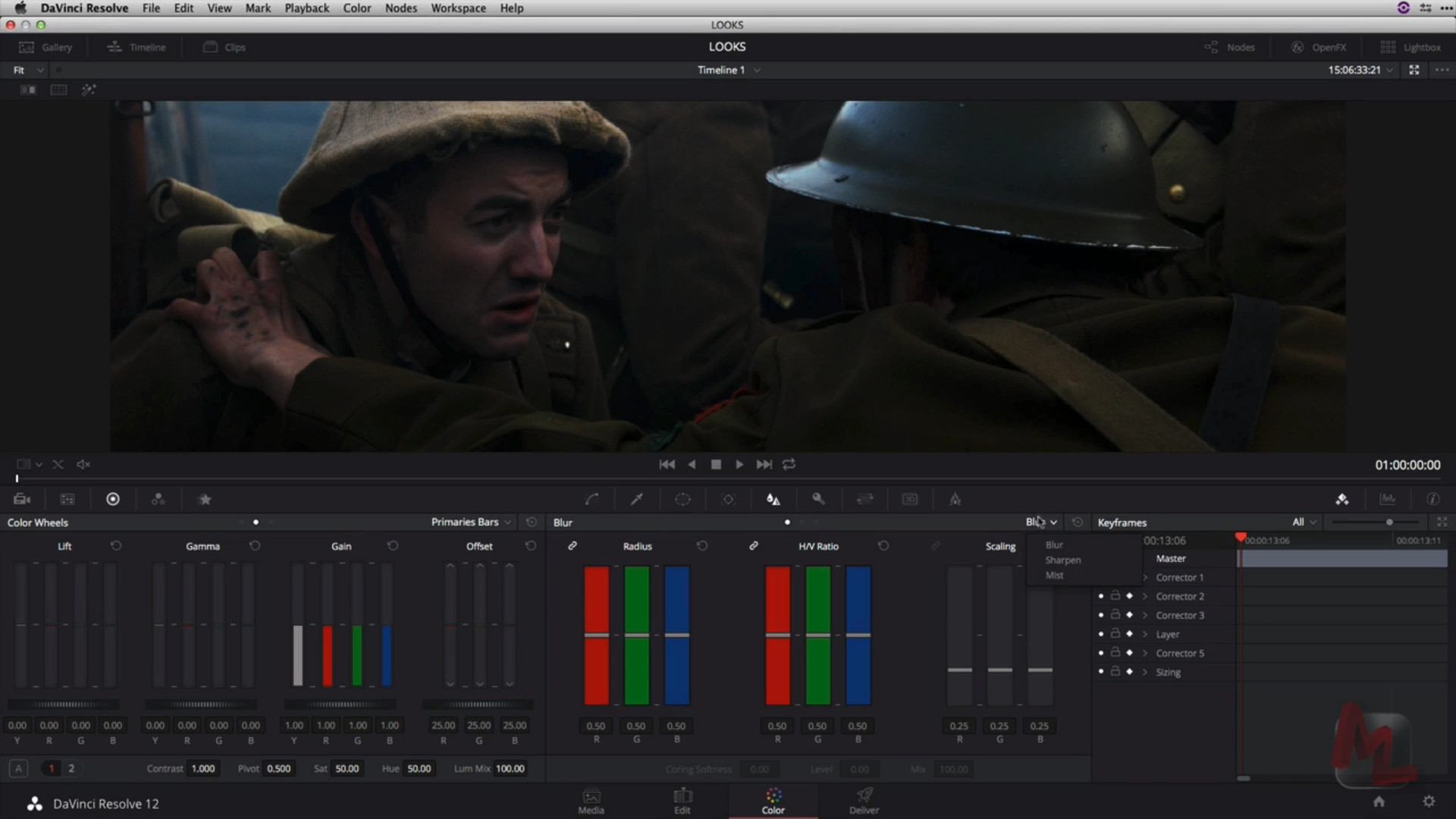The height and width of the screenshot is (819, 1456).
Task: Click the play forward button
Action: pos(739,464)
